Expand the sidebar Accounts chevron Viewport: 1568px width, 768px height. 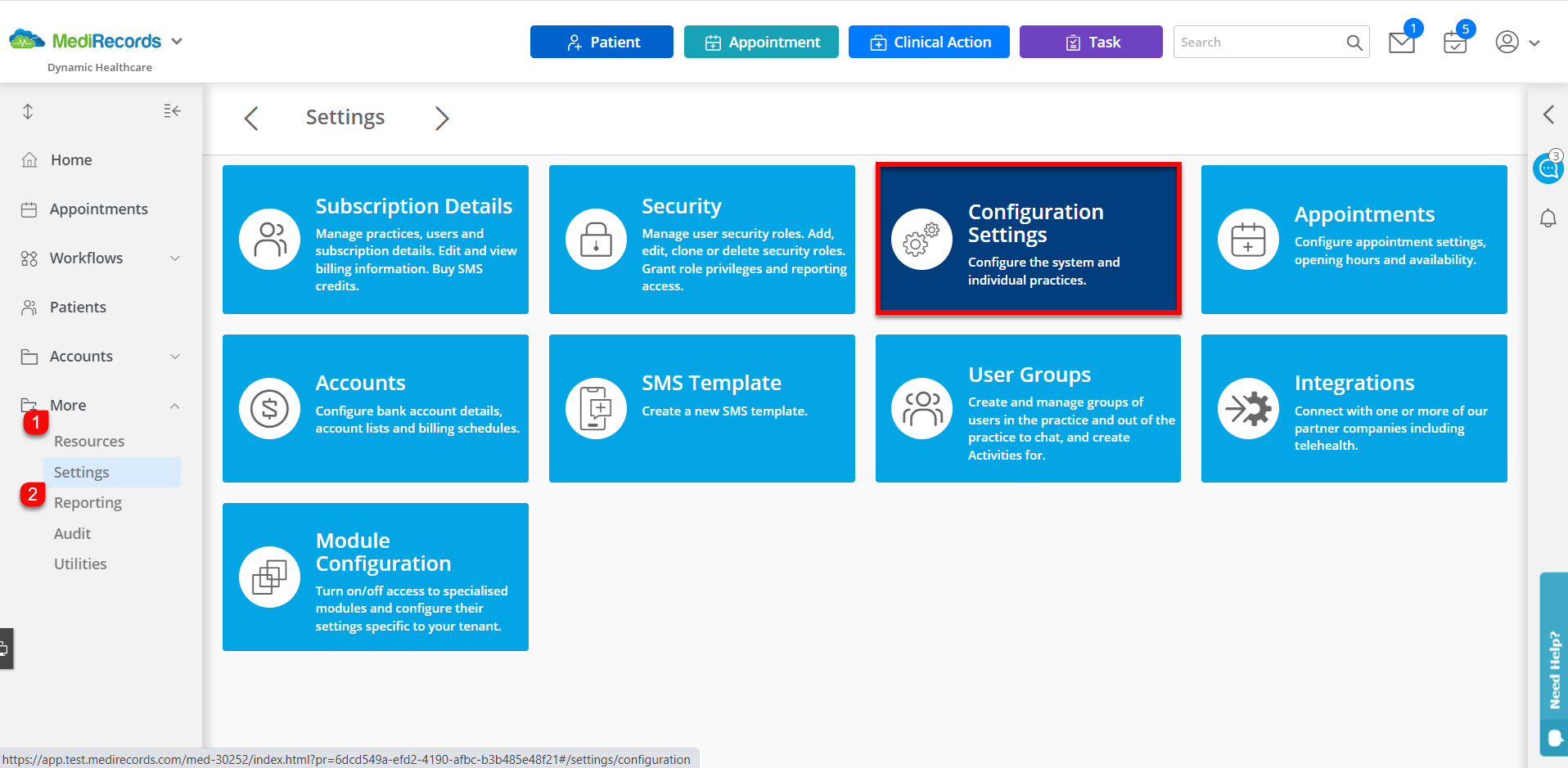click(x=175, y=357)
